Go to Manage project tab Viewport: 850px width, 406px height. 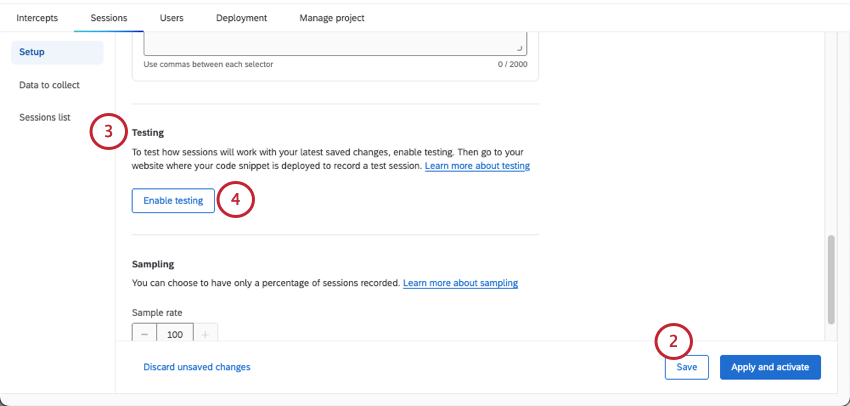[331, 18]
